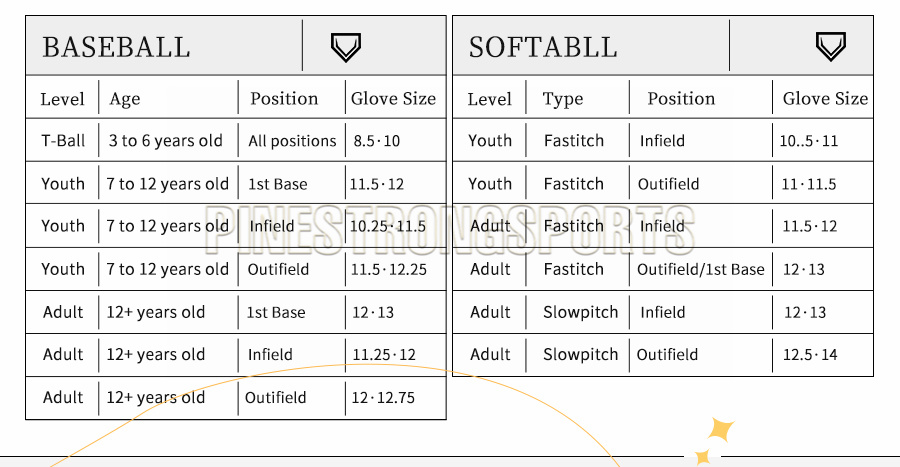Image resolution: width=900 pixels, height=467 pixels.
Task: Click the home plate icon beside BASEBALL
Action: (345, 46)
